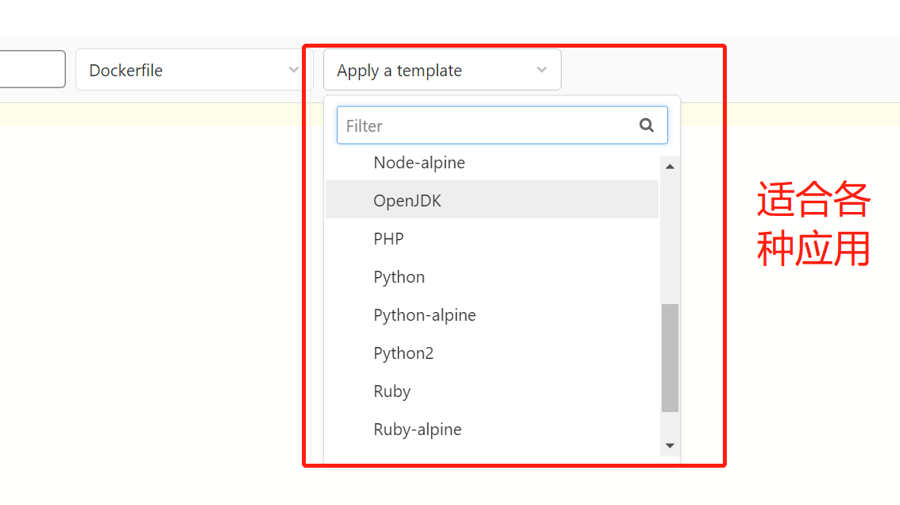Collapse the Apply a template dropdown via chevron
The width and height of the screenshot is (900, 505).
tap(541, 70)
